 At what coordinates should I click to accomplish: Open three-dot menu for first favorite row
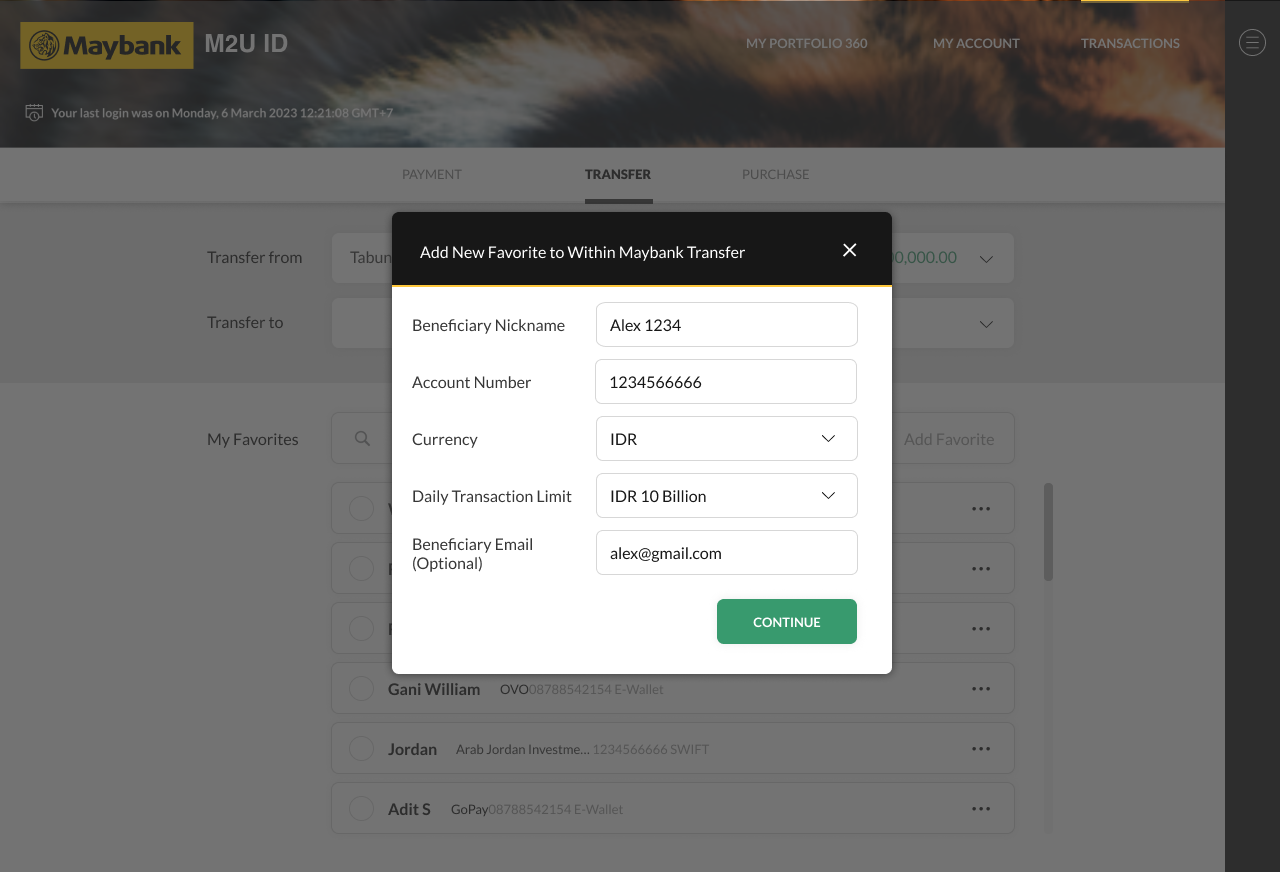tap(980, 509)
